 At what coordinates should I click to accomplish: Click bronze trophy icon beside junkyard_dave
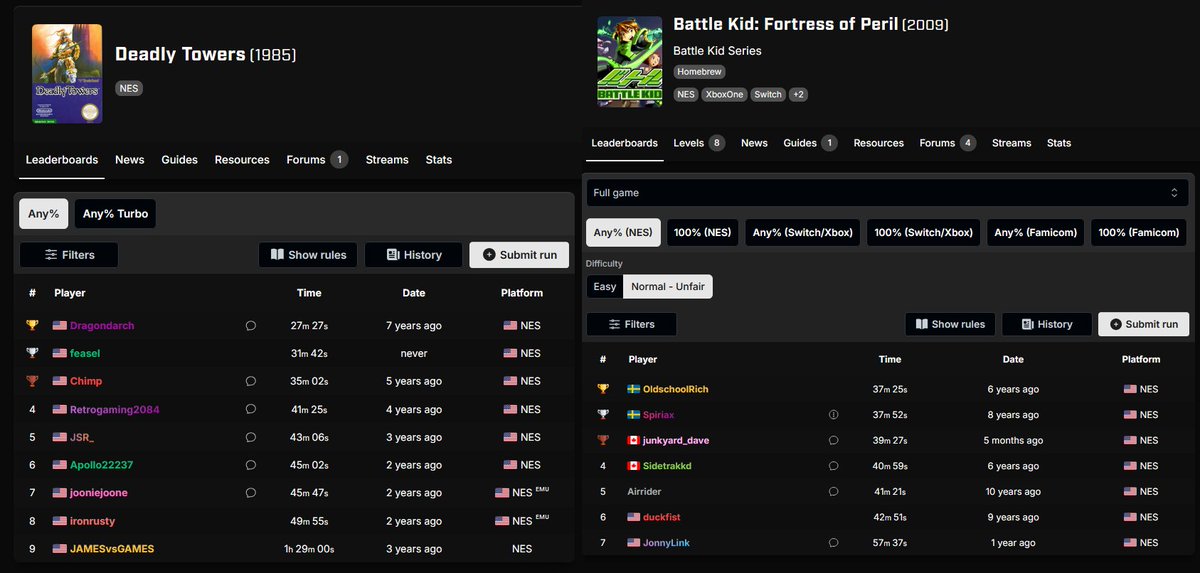tap(603, 440)
